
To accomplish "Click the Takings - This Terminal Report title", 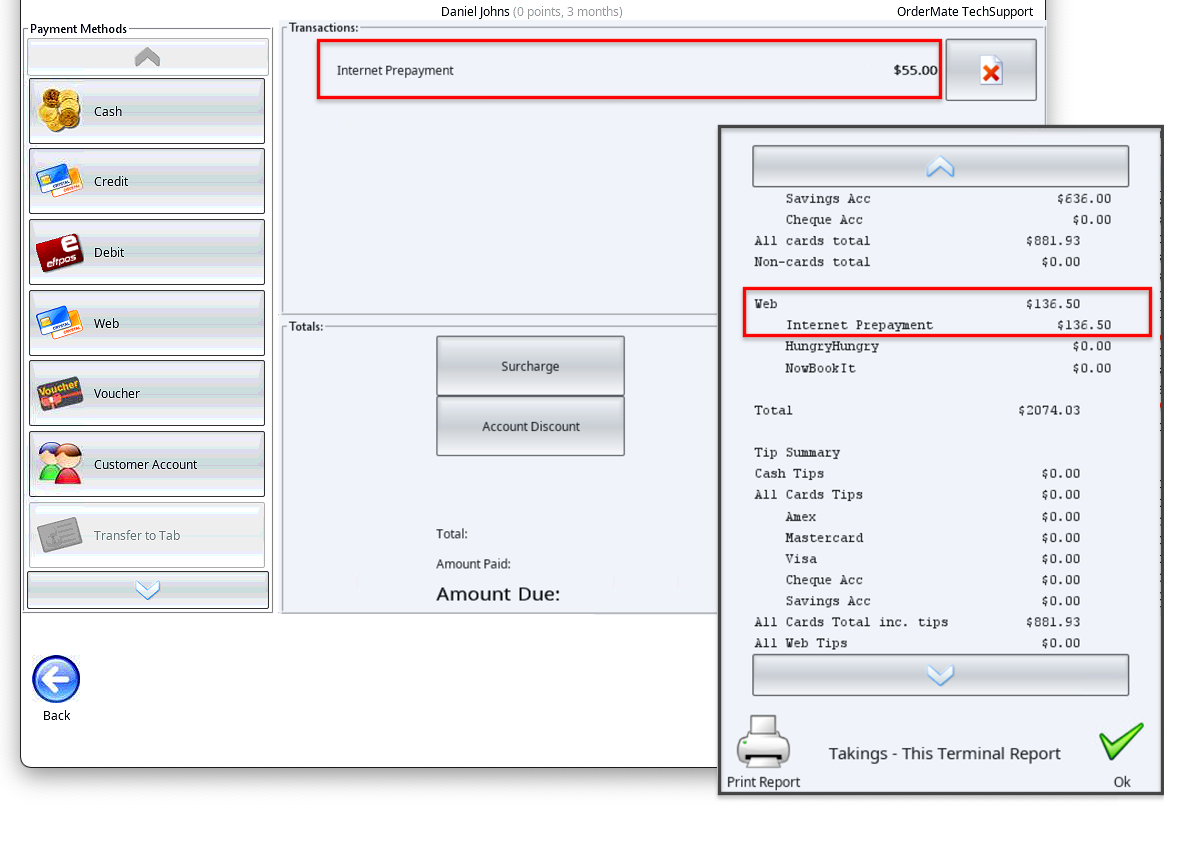I will (944, 753).
